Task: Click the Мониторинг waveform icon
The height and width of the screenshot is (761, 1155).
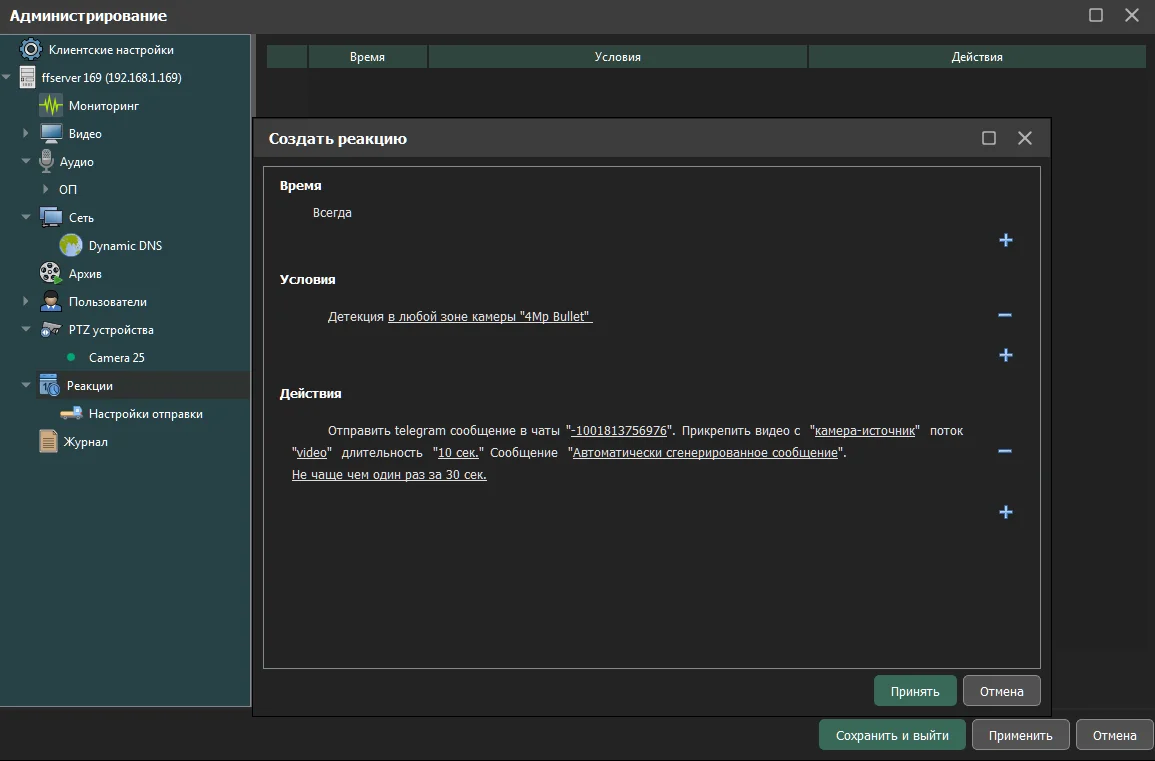Action: [x=51, y=105]
